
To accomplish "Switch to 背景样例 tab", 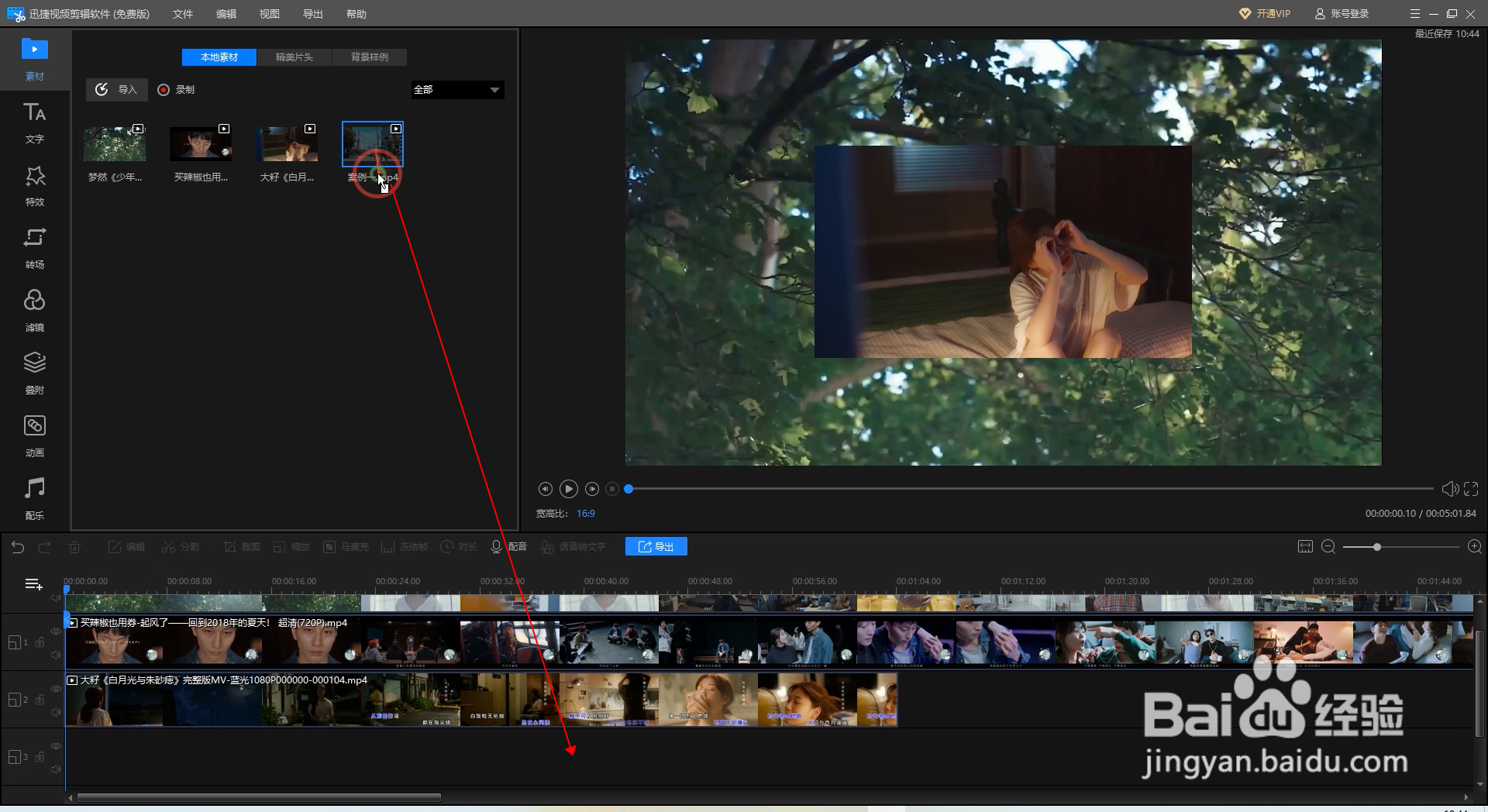I will 370,57.
